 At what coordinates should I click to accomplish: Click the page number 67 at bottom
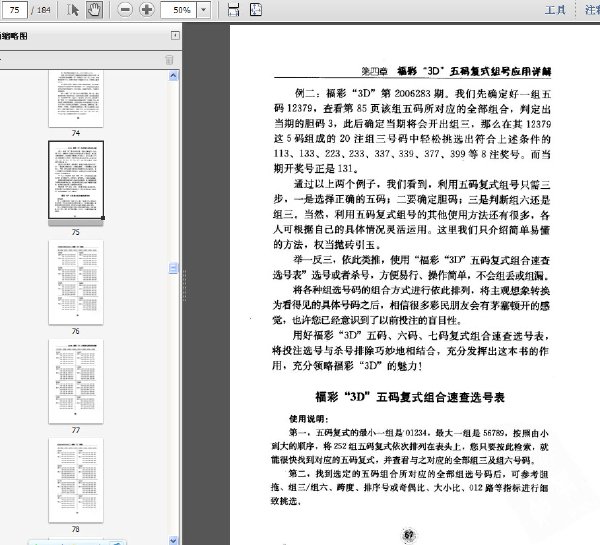[x=409, y=535]
